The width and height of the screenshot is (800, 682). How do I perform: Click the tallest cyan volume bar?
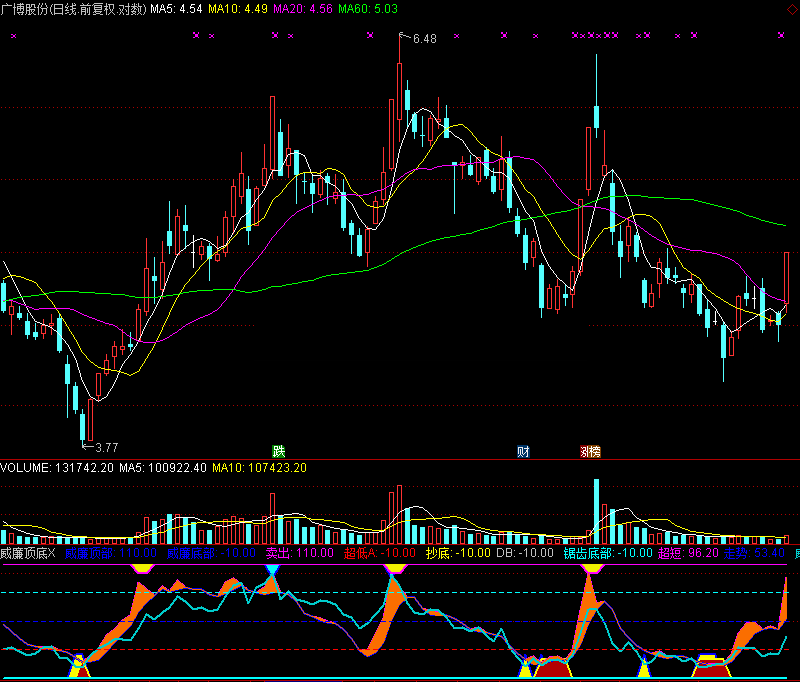pos(596,512)
